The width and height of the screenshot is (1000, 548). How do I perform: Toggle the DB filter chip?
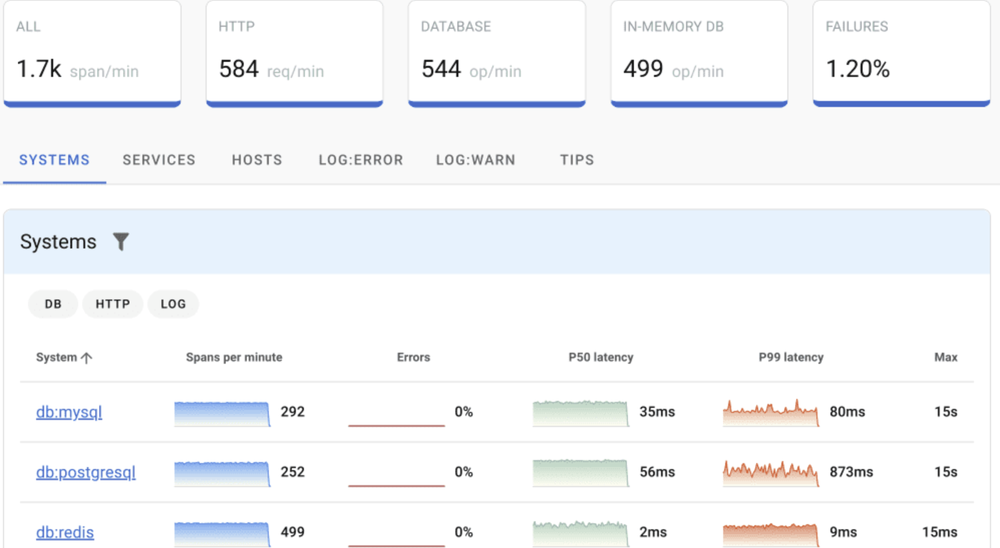[x=53, y=304]
